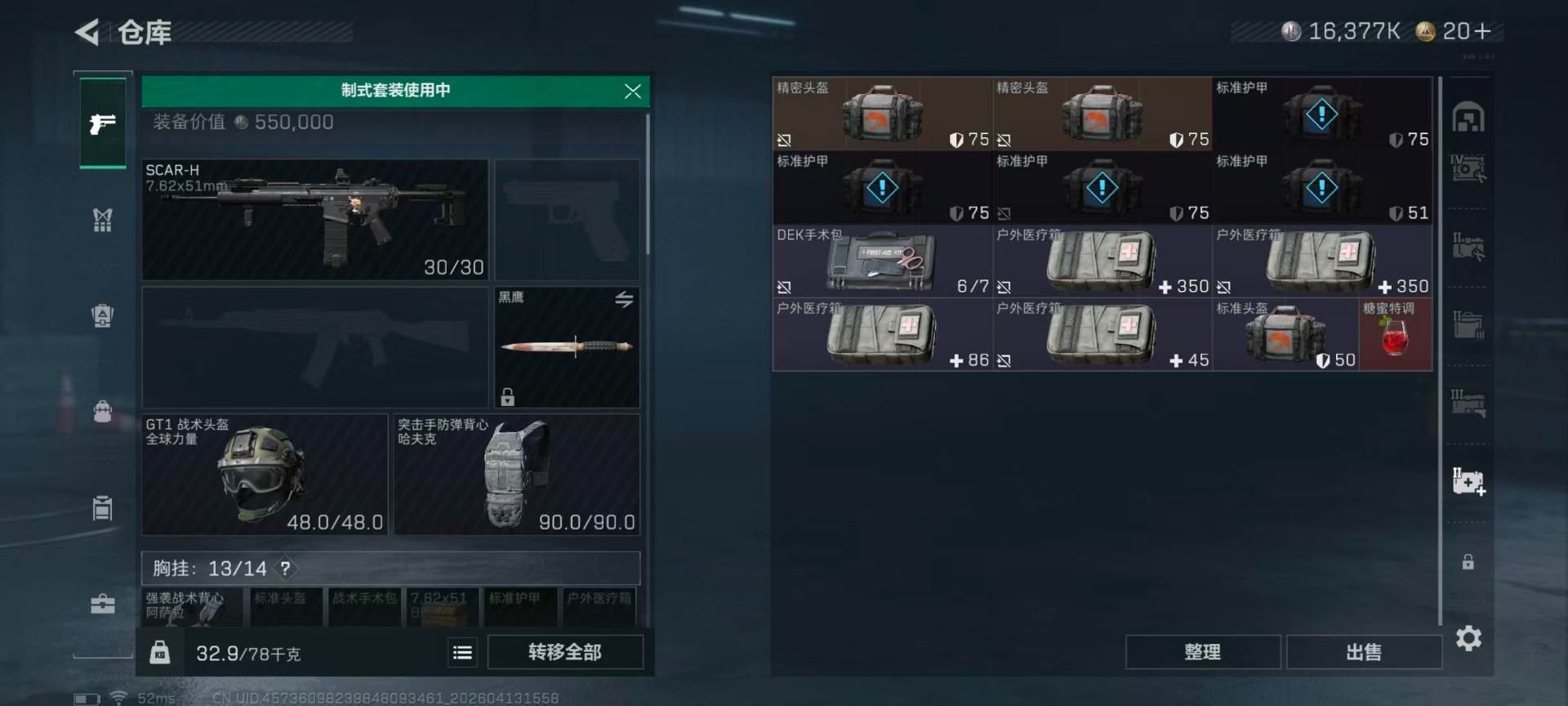The height and width of the screenshot is (706, 1568).
Task: Click the 整理 sort button
Action: click(x=1202, y=652)
